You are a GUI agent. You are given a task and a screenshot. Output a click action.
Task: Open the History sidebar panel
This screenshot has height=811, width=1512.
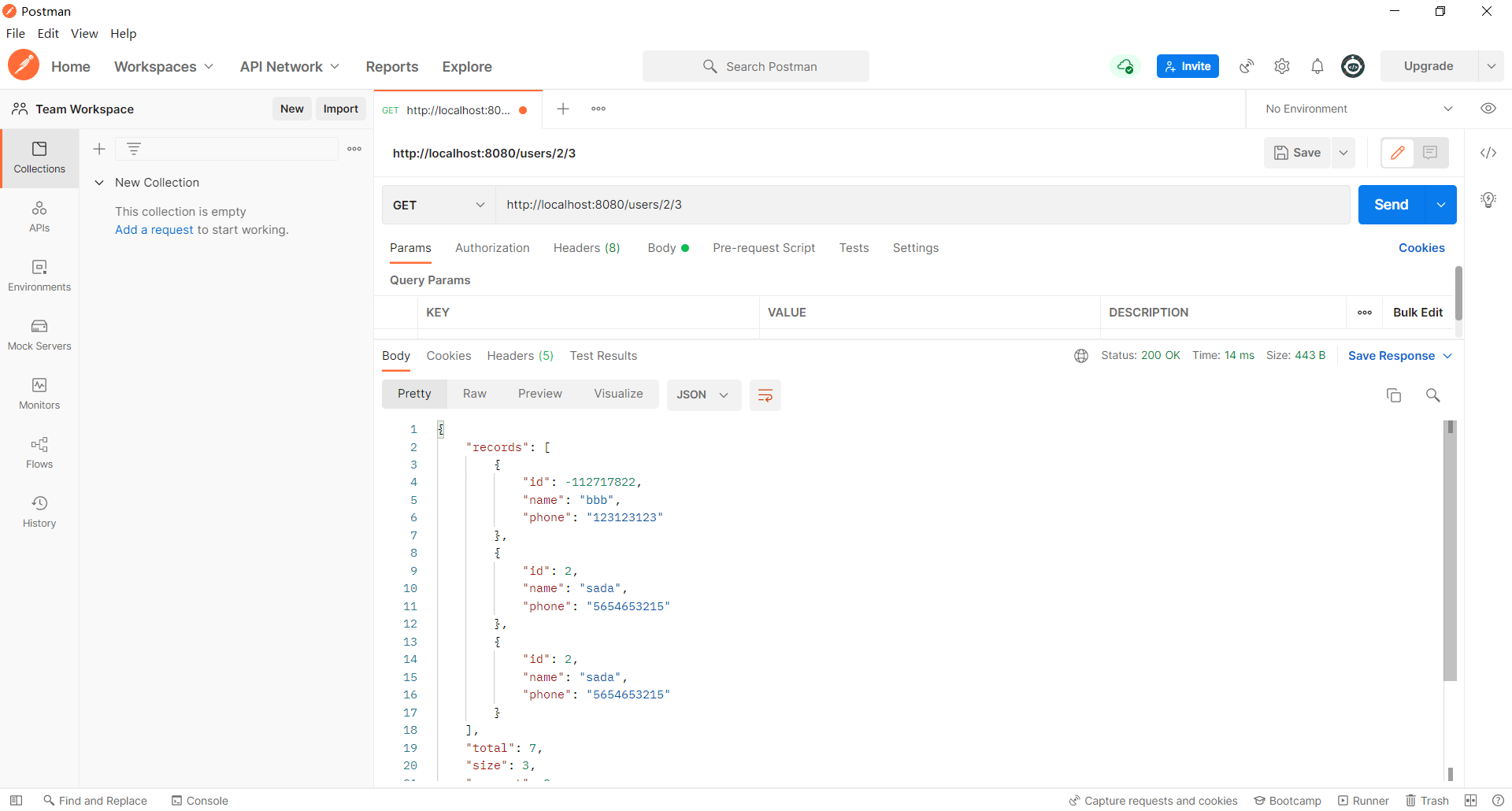[x=39, y=513]
